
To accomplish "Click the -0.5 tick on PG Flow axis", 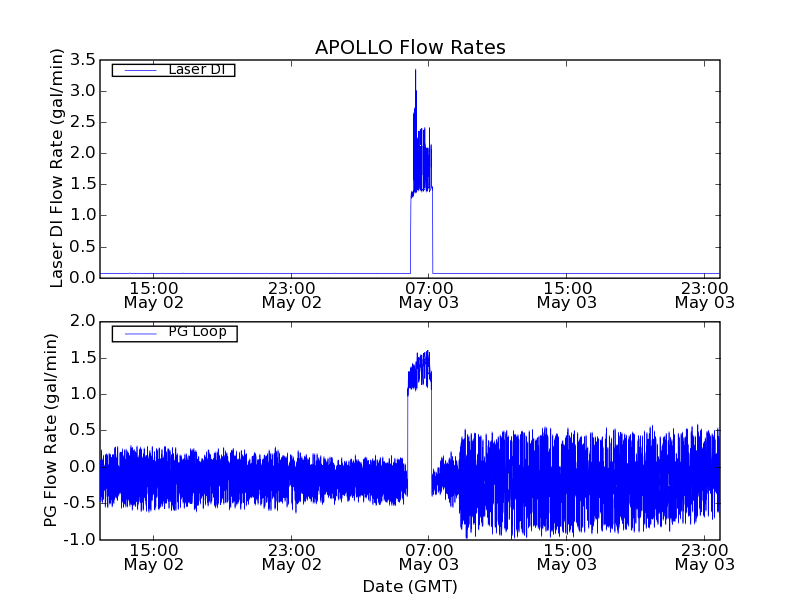I will 80,503.
